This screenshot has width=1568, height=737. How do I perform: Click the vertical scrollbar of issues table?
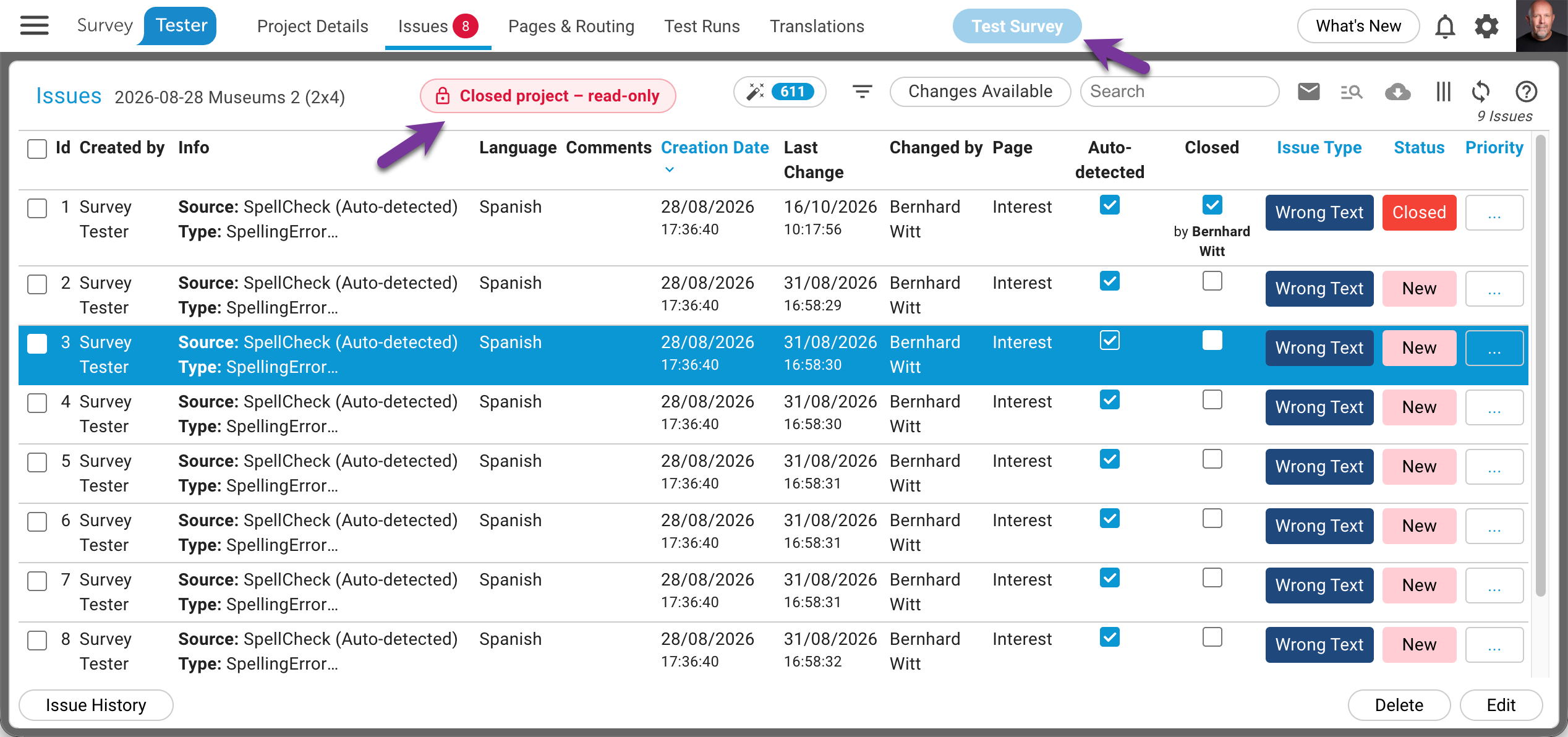(1541, 365)
